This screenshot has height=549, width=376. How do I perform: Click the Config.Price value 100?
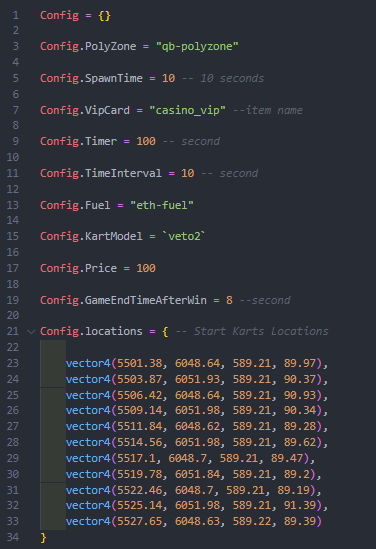point(146,269)
